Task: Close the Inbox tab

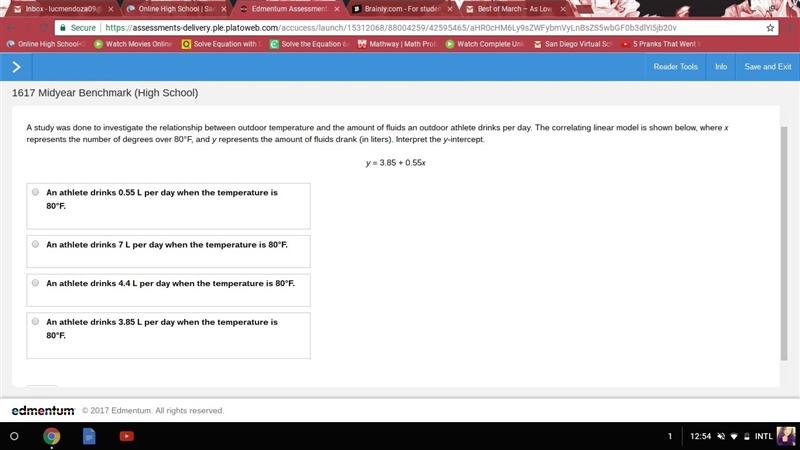Action: (x=111, y=9)
